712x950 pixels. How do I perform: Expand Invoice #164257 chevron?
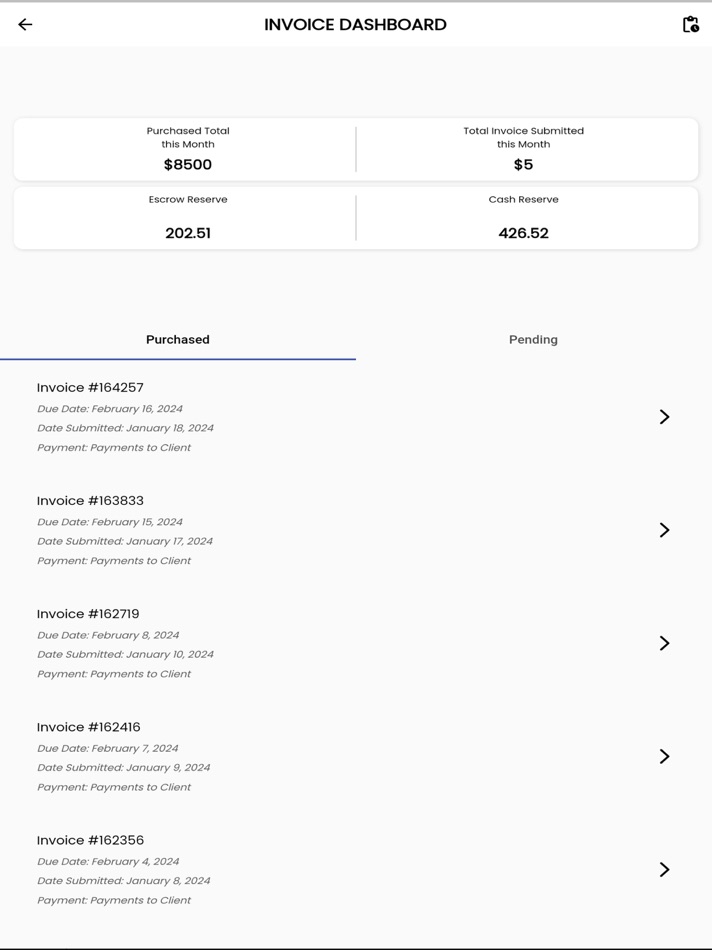[x=664, y=417]
